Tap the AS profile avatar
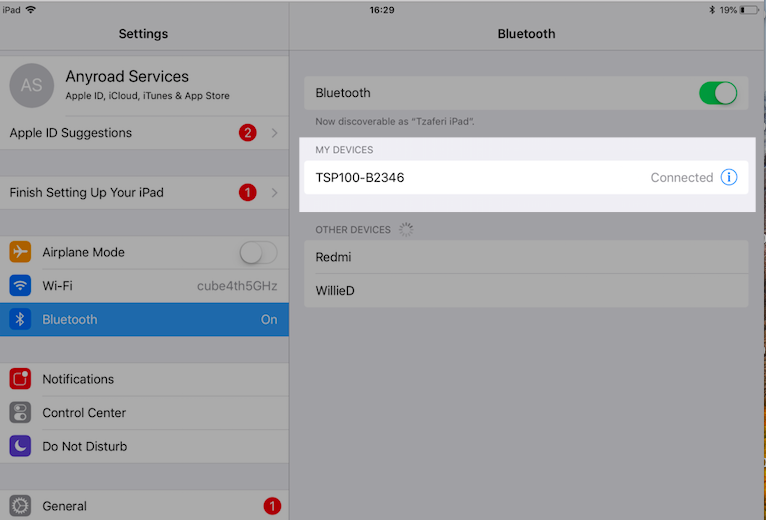The width and height of the screenshot is (766, 520). point(32,86)
